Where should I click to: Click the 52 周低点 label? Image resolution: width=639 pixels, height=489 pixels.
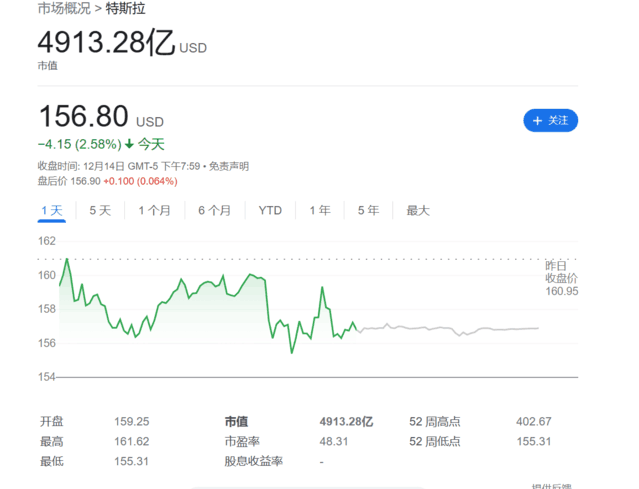(435, 441)
